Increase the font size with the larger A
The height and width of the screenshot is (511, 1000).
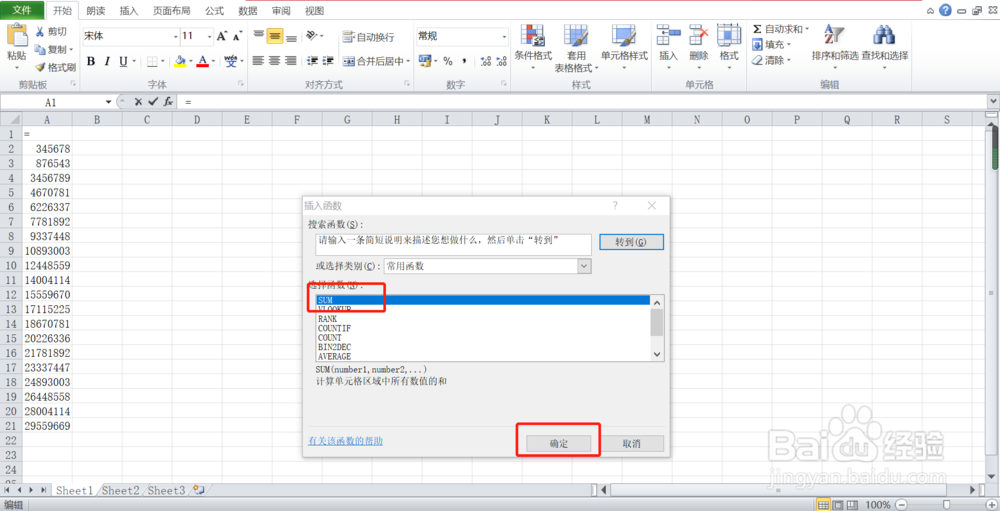point(221,36)
